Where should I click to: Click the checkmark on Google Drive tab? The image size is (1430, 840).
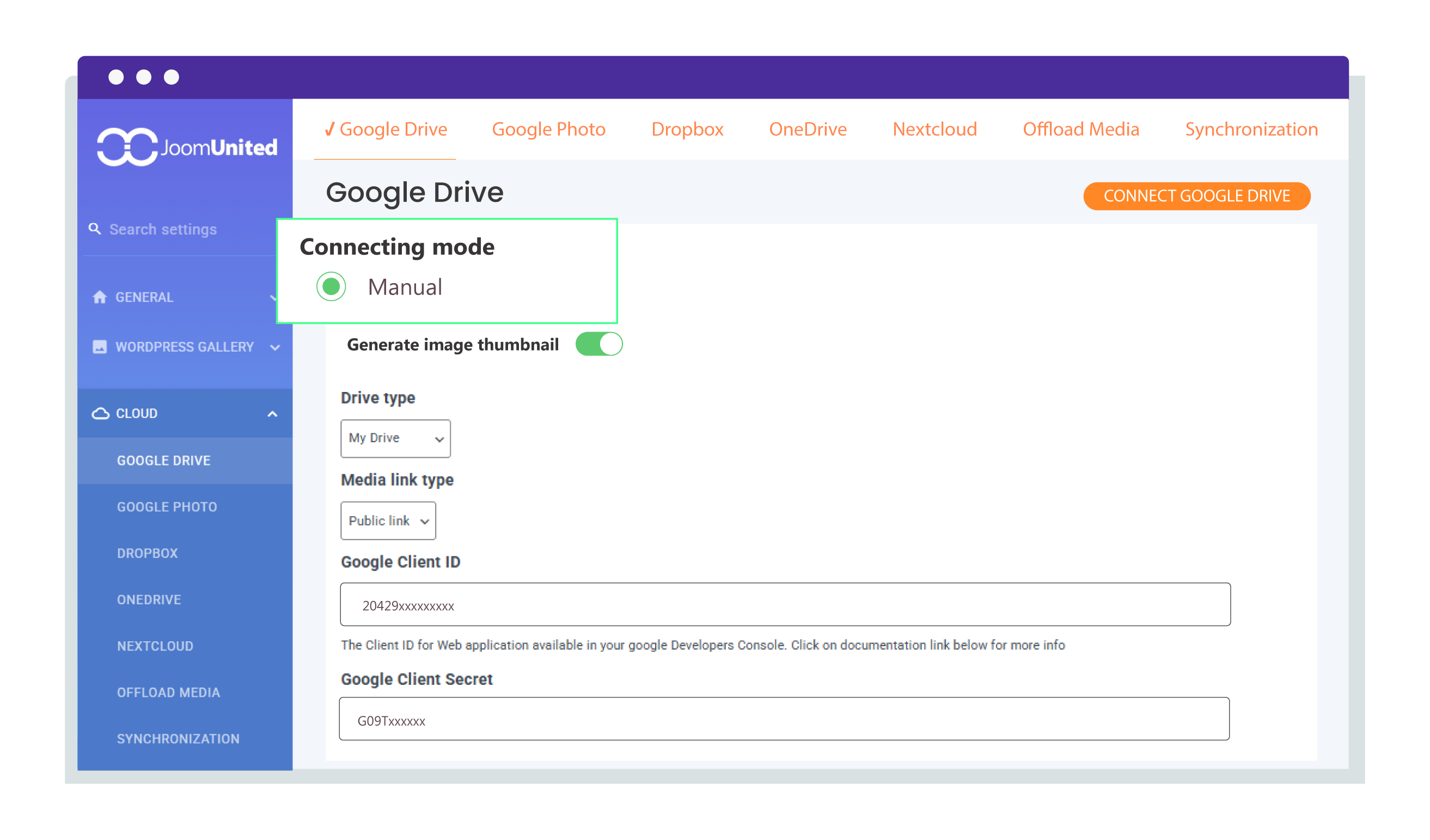point(329,130)
